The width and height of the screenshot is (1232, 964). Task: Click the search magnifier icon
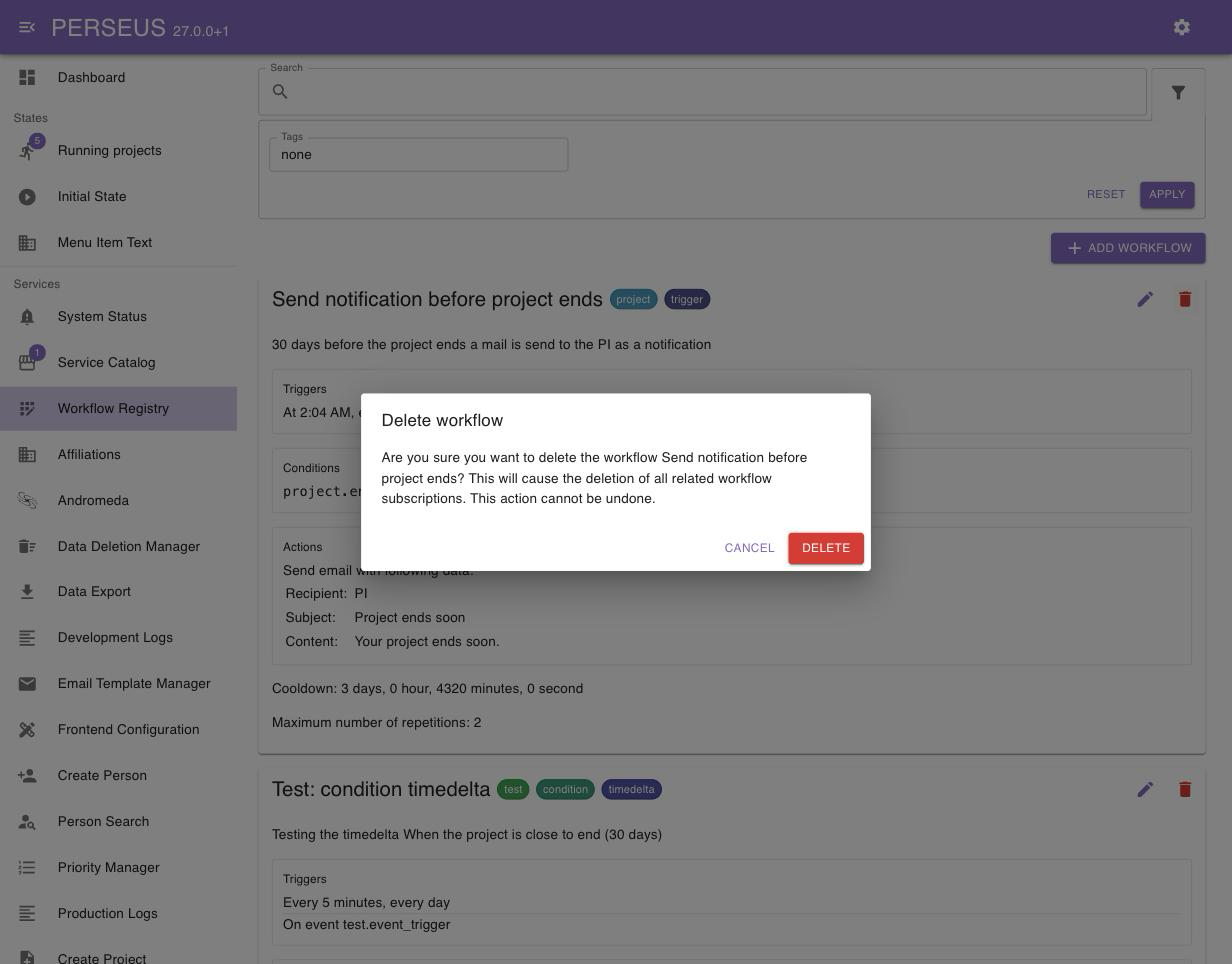click(x=280, y=92)
